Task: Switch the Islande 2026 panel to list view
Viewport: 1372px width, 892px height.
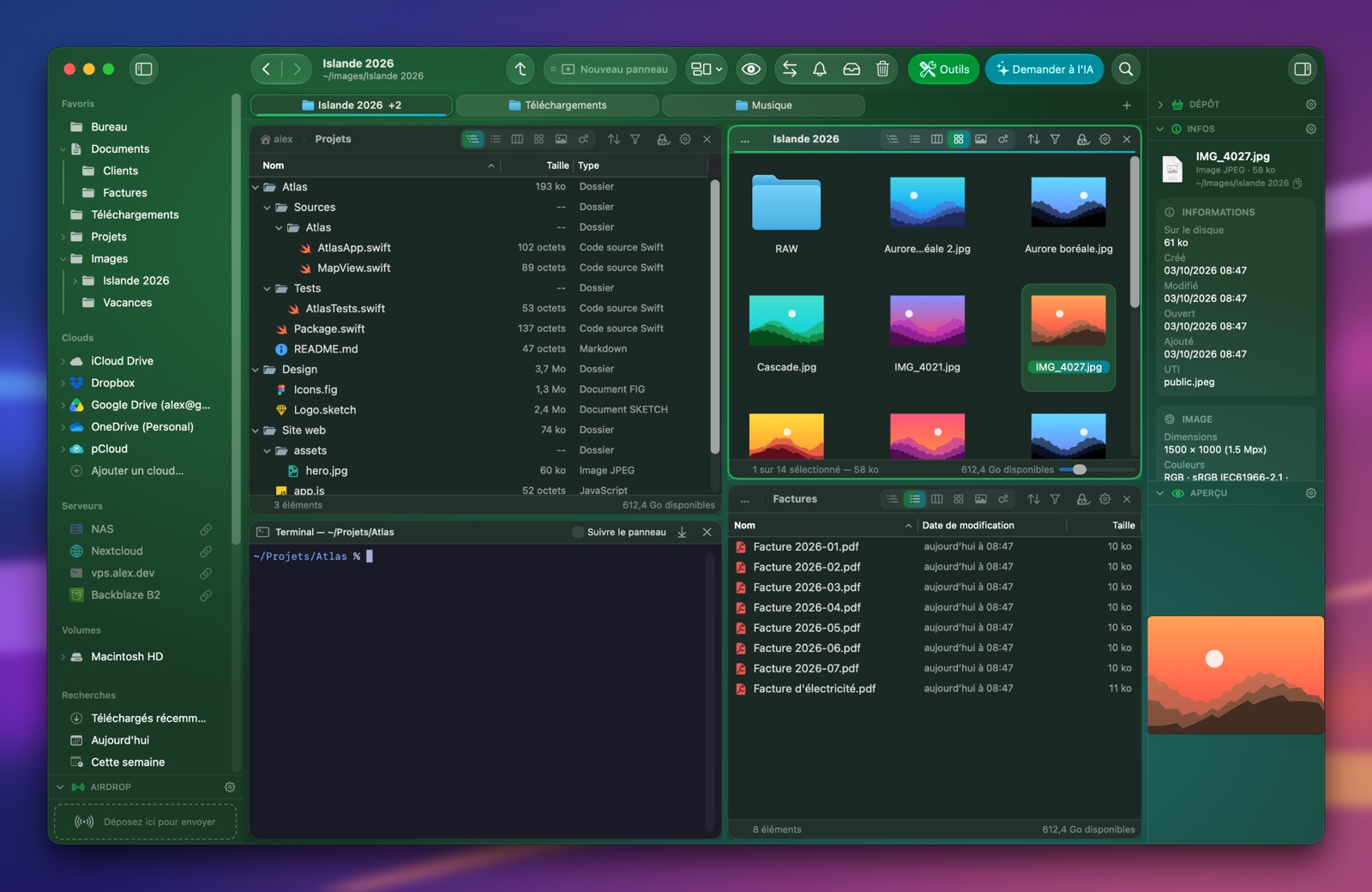Action: (915, 139)
